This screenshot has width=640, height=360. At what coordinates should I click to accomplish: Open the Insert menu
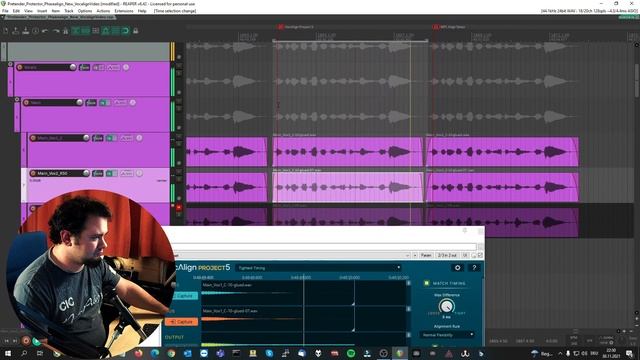coord(42,11)
